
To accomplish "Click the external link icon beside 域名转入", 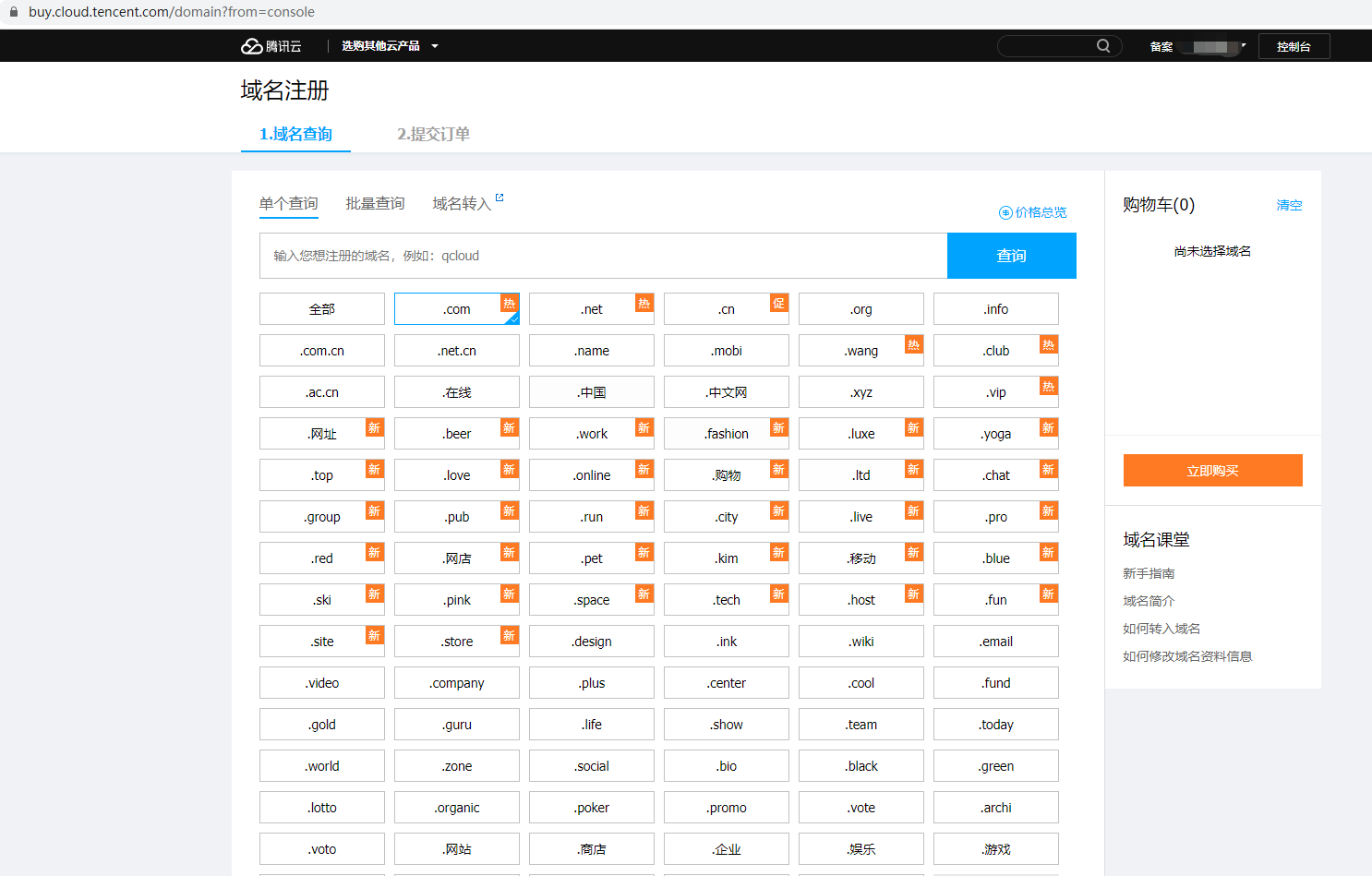I will tap(499, 198).
